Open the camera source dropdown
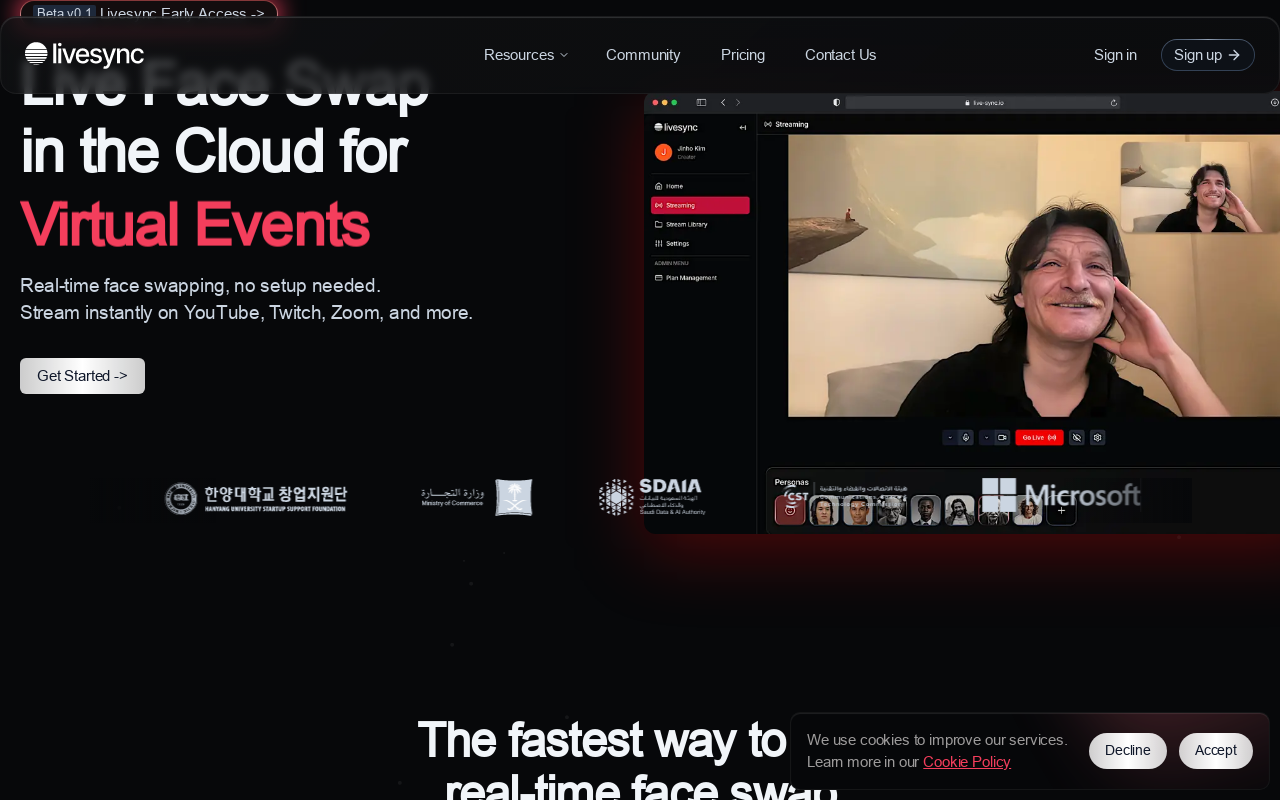1280x800 pixels. coord(987,437)
